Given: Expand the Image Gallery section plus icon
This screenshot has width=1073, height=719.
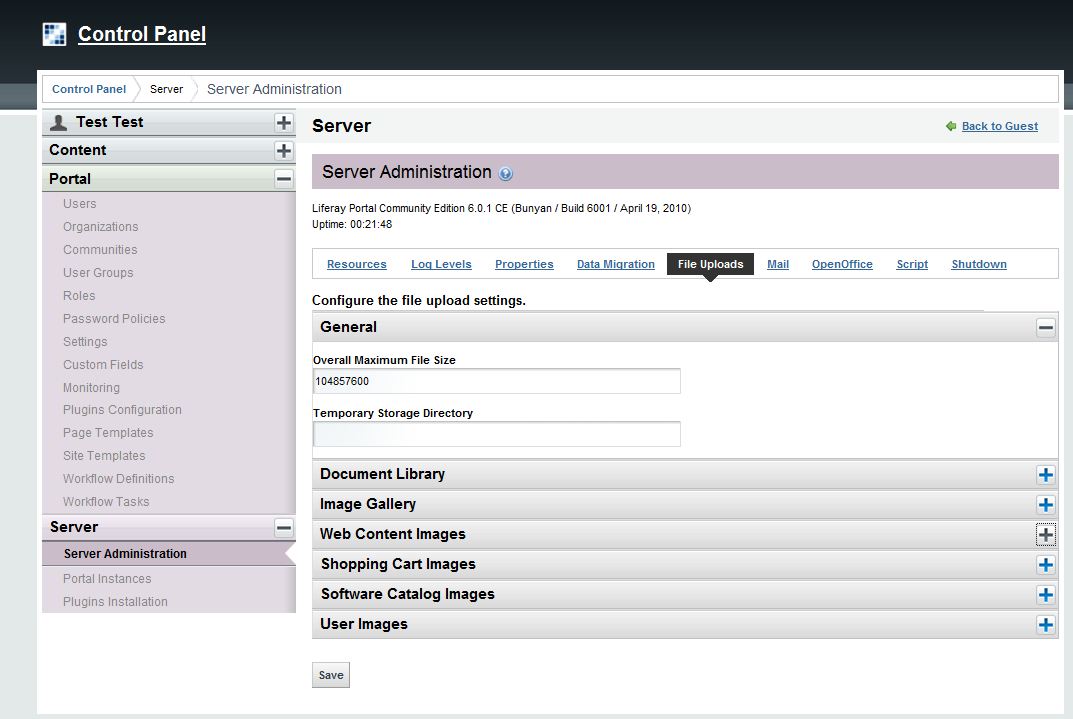Looking at the screenshot, I should point(1045,505).
